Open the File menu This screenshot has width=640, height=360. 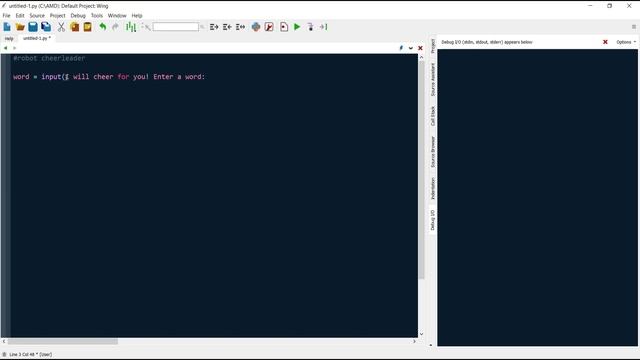(x=7, y=16)
